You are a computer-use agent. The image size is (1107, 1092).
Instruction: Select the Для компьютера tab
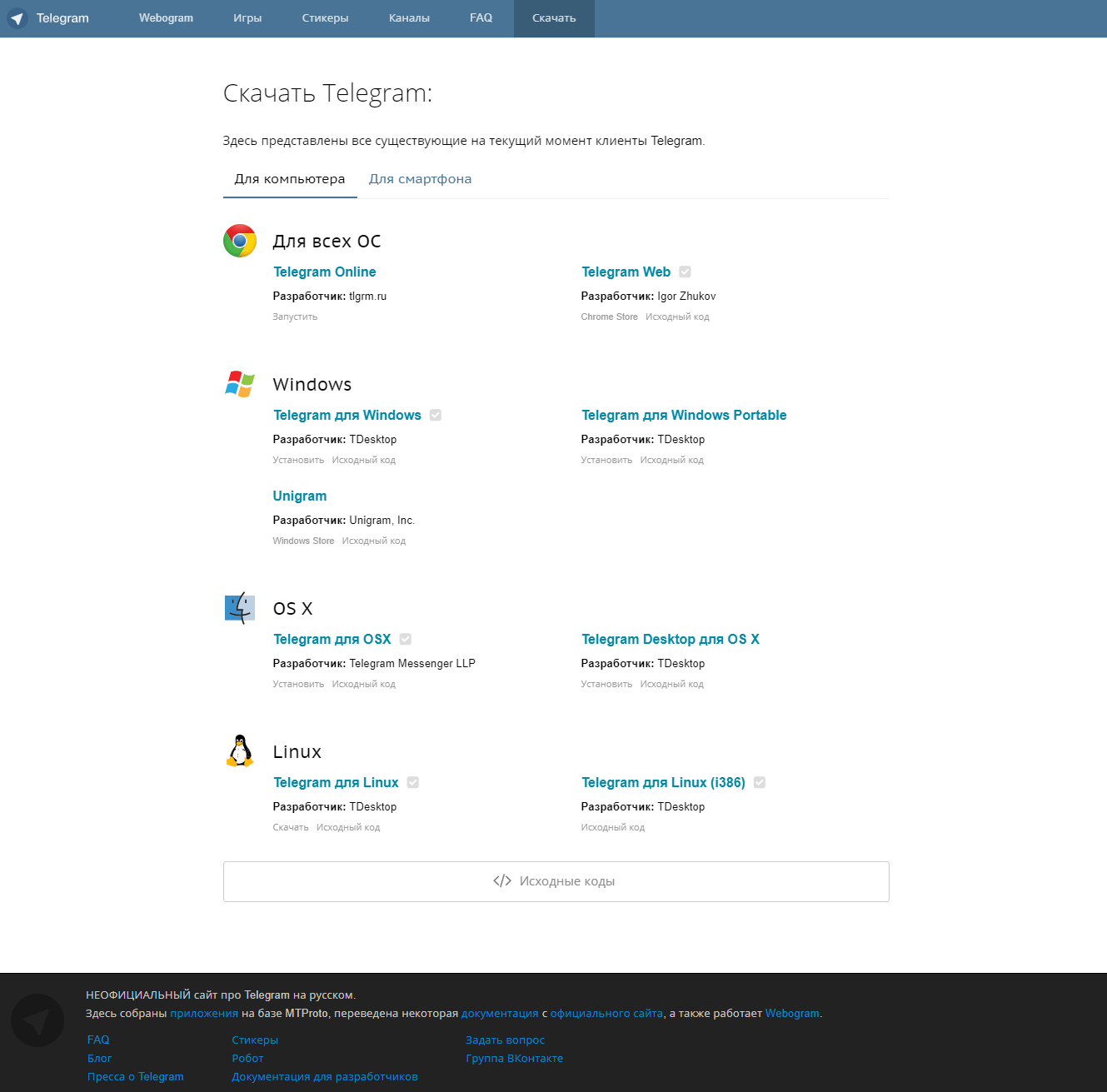tap(290, 179)
